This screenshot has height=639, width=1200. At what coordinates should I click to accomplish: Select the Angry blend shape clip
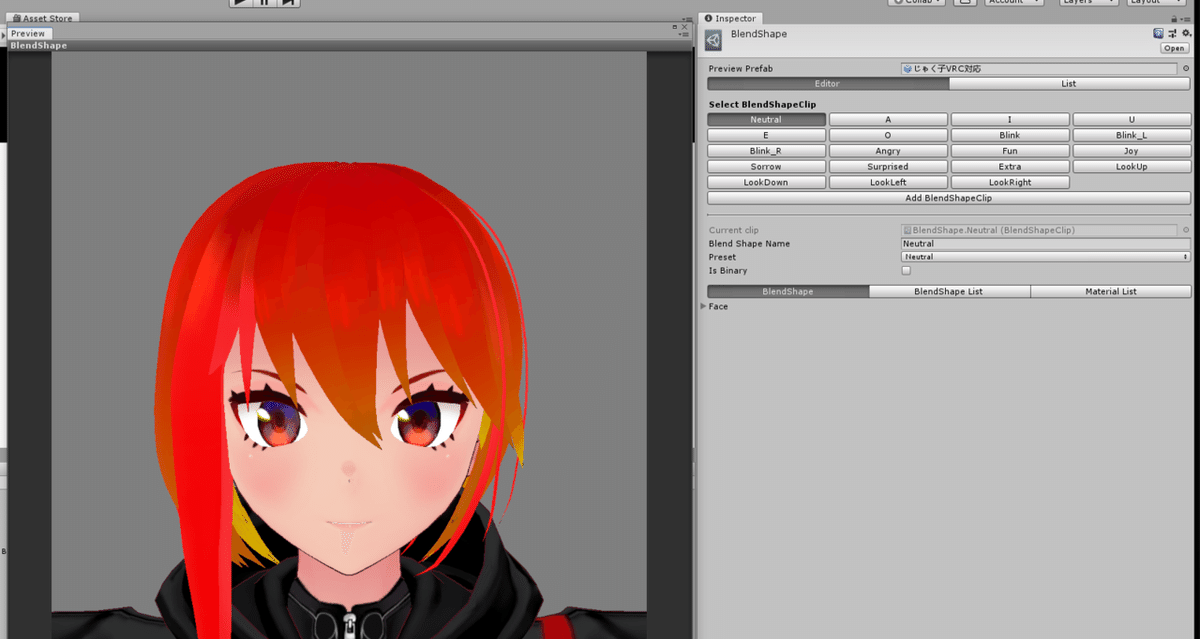click(x=888, y=151)
